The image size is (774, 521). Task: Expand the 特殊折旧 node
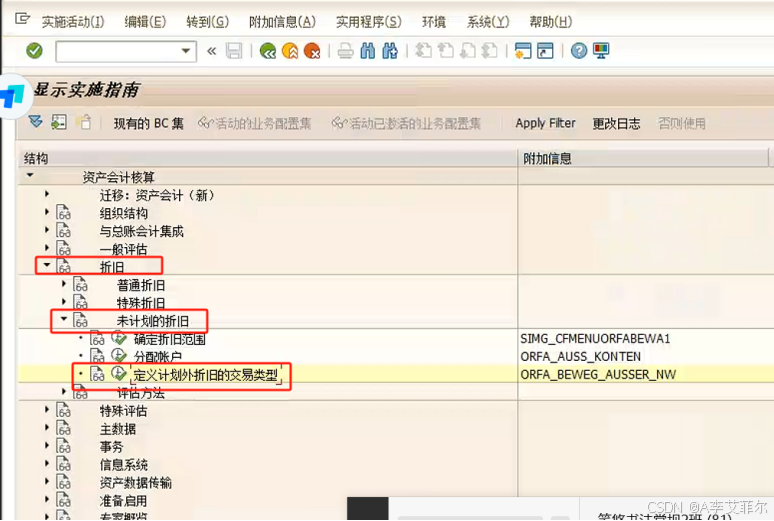pos(64,302)
